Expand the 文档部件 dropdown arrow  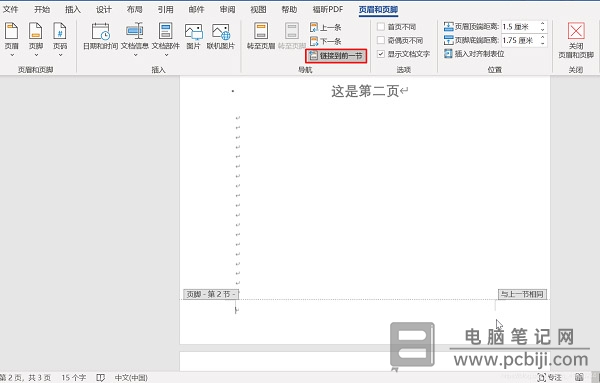[166, 55]
